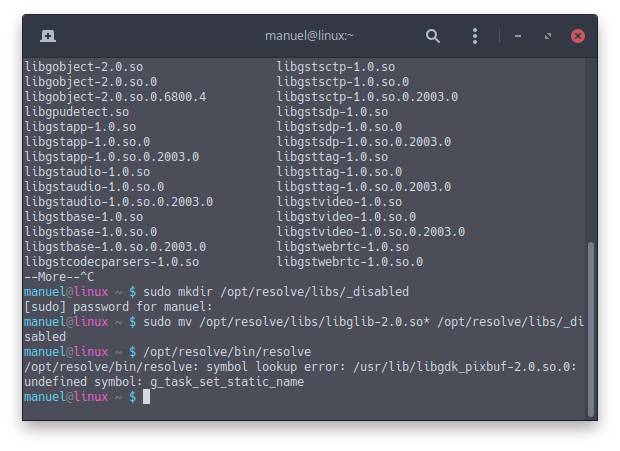Click libgobject-2.0.so.0.6800.4 in the listing
Screen dimensions: 620x451
tap(115, 97)
